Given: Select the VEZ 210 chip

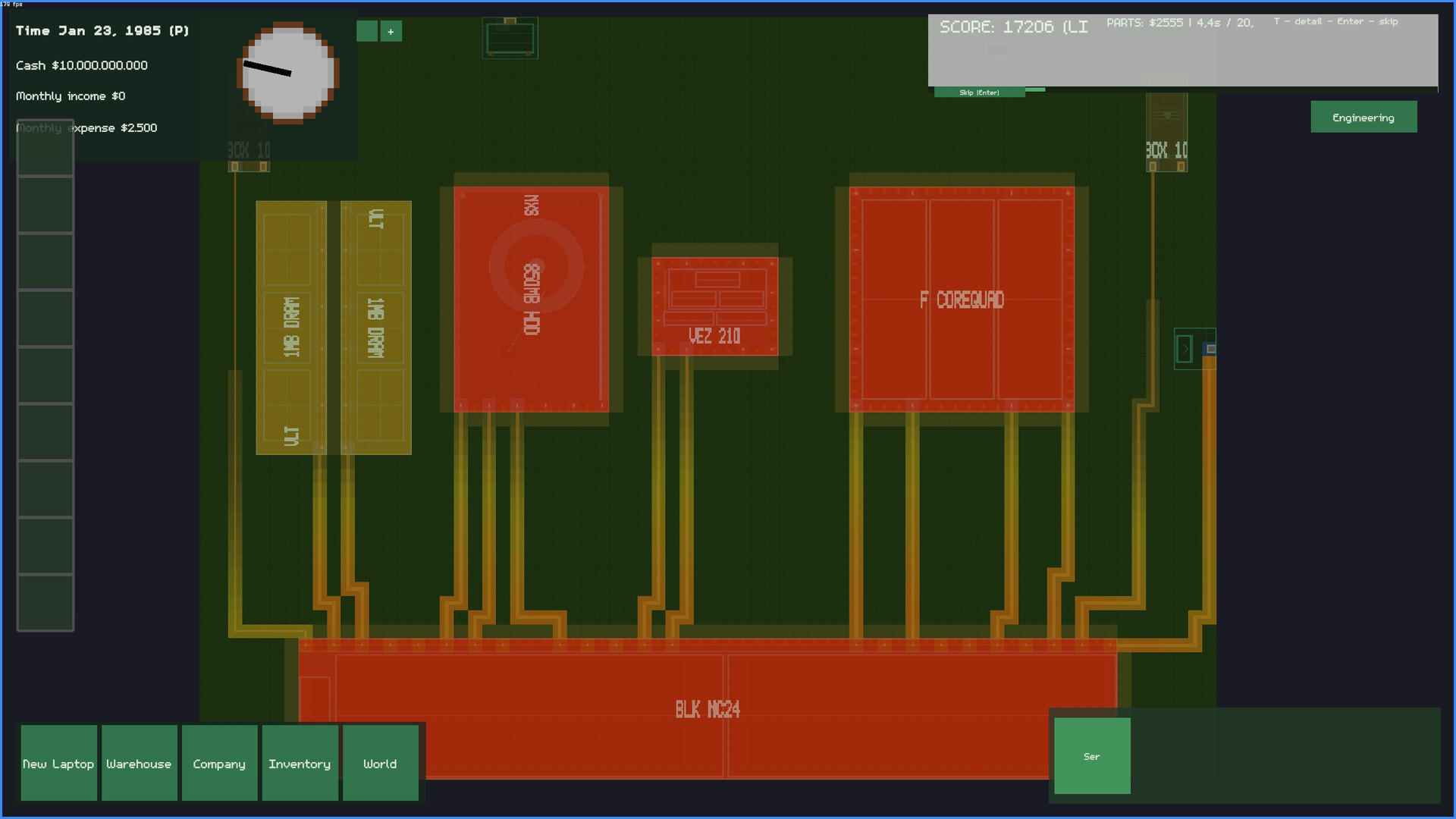Looking at the screenshot, I should point(715,306).
